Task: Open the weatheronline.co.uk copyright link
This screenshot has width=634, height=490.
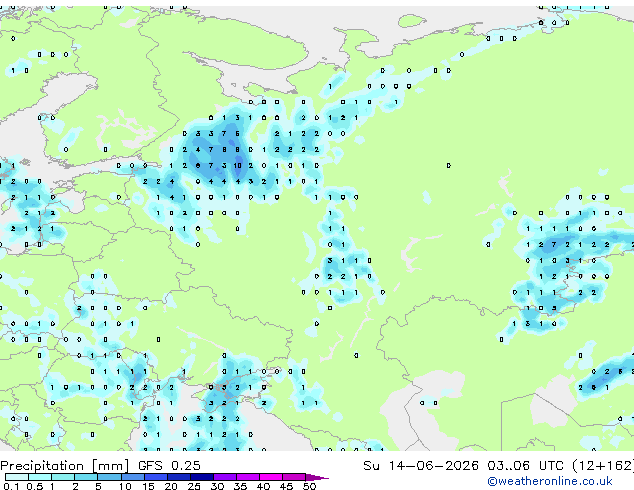Action: coord(550,481)
